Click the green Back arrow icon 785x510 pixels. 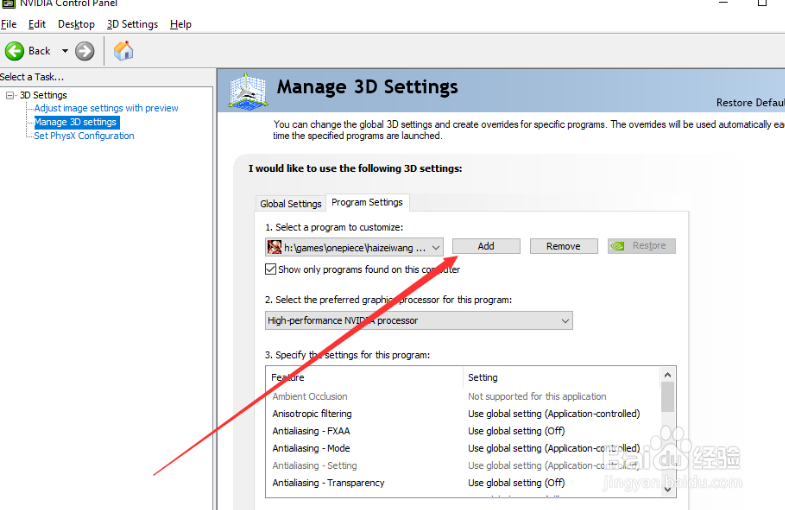click(x=15, y=51)
